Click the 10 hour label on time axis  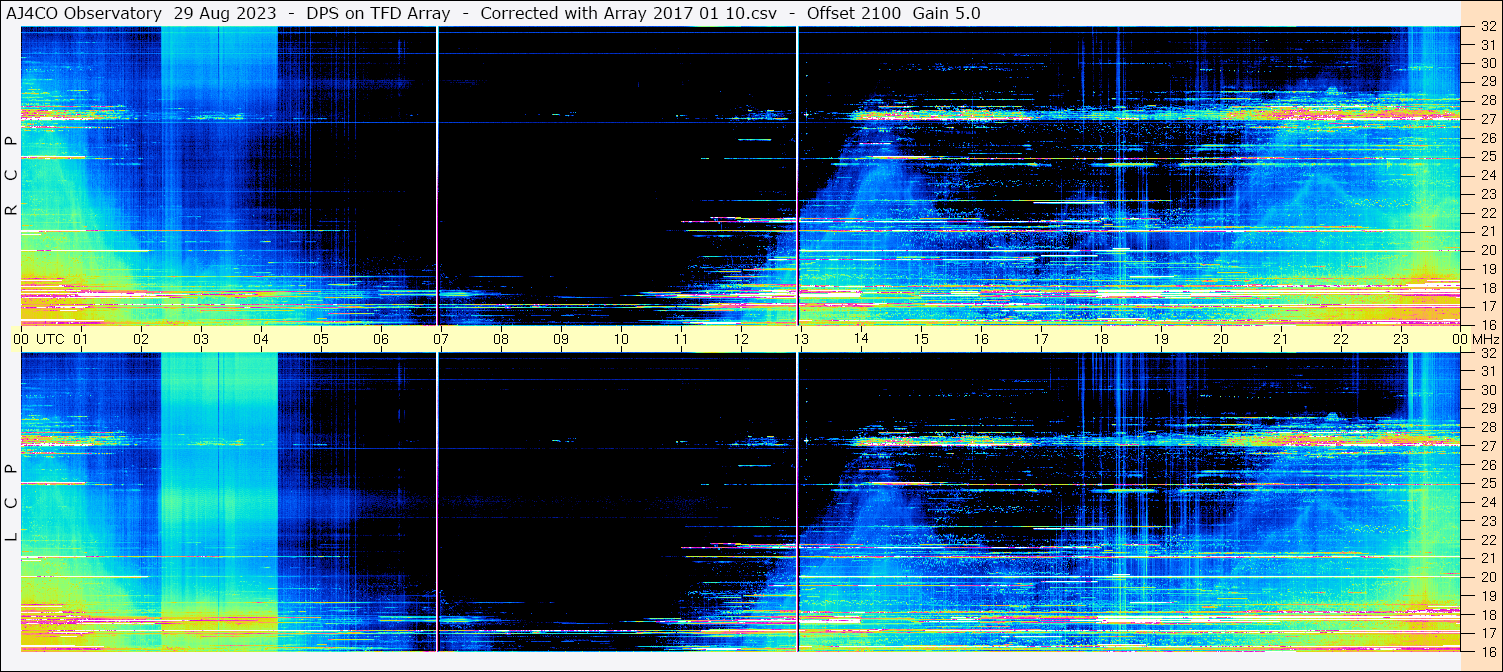pos(621,338)
